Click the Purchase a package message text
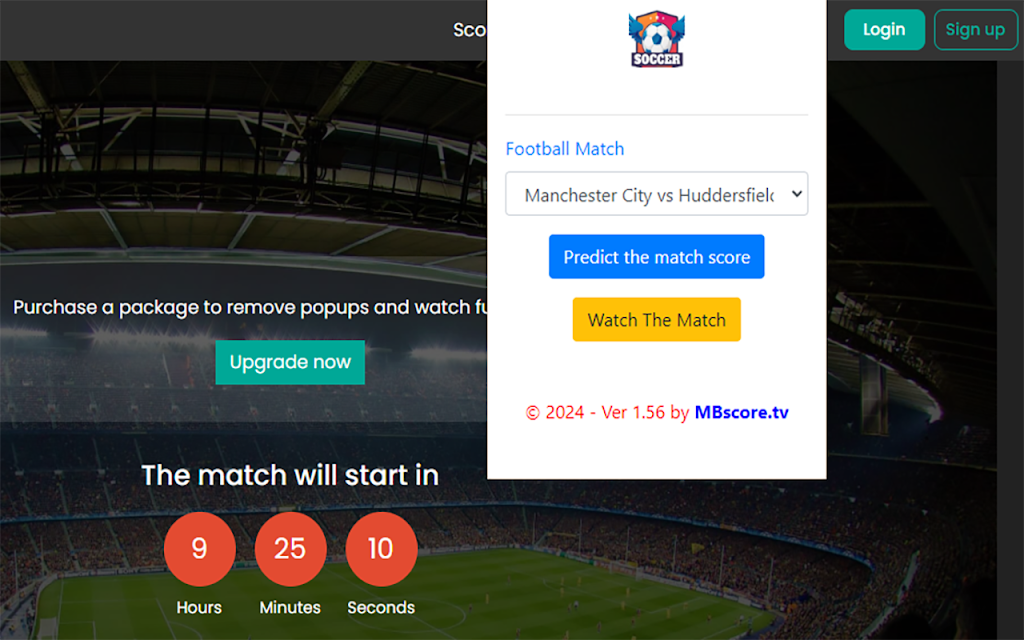This screenshot has height=640, width=1024. click(249, 307)
